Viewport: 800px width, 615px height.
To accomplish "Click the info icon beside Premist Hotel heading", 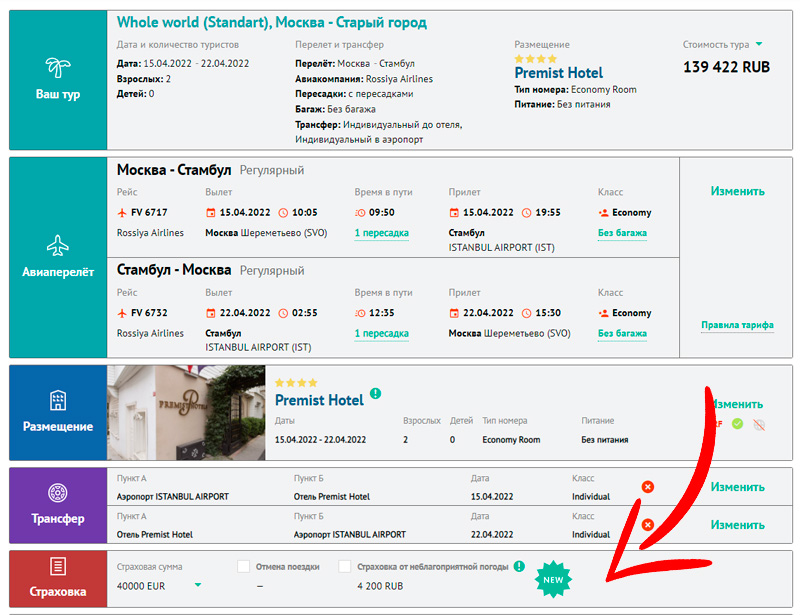I will [375, 394].
